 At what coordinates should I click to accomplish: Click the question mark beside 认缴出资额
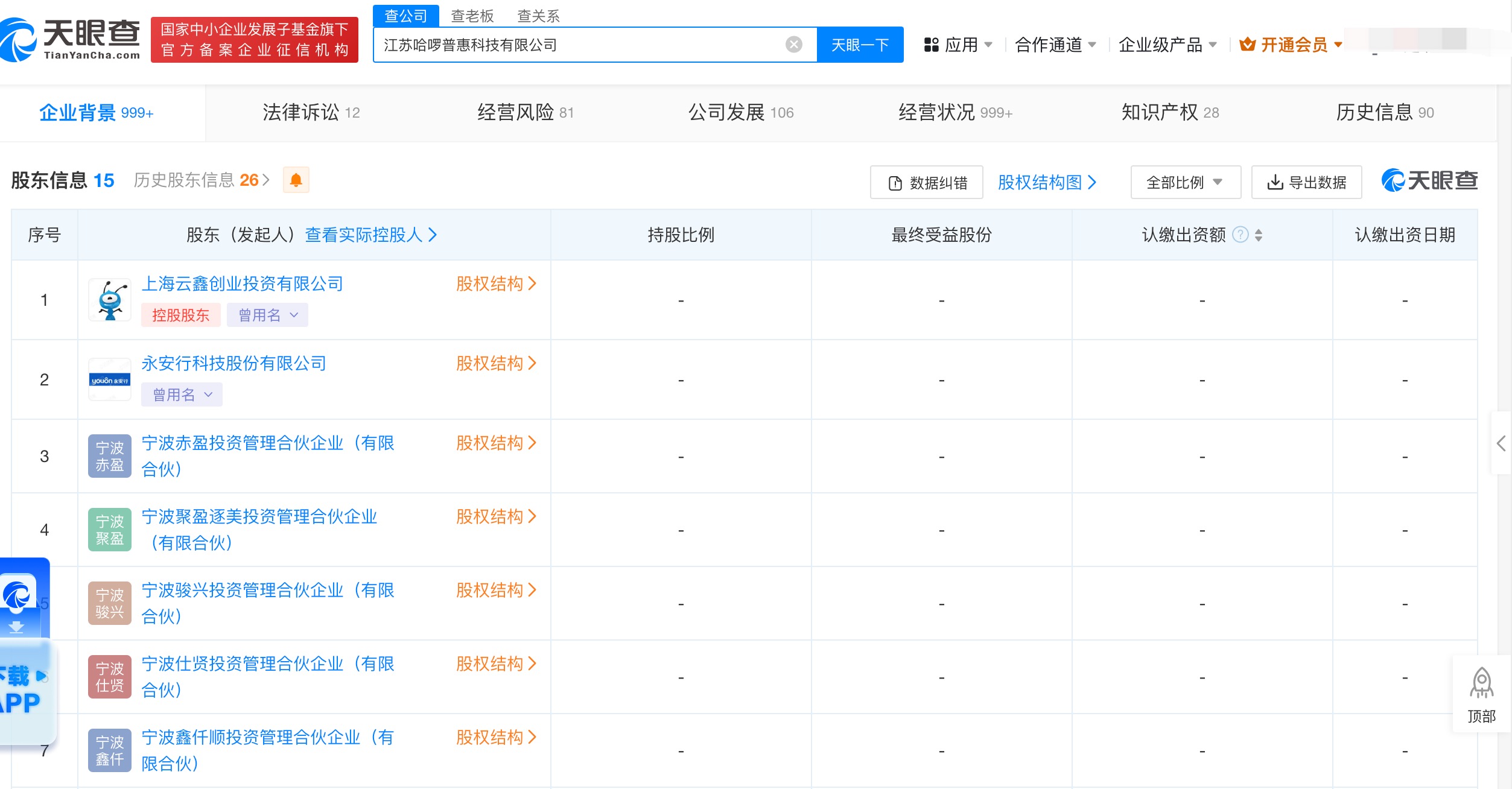(x=1240, y=235)
